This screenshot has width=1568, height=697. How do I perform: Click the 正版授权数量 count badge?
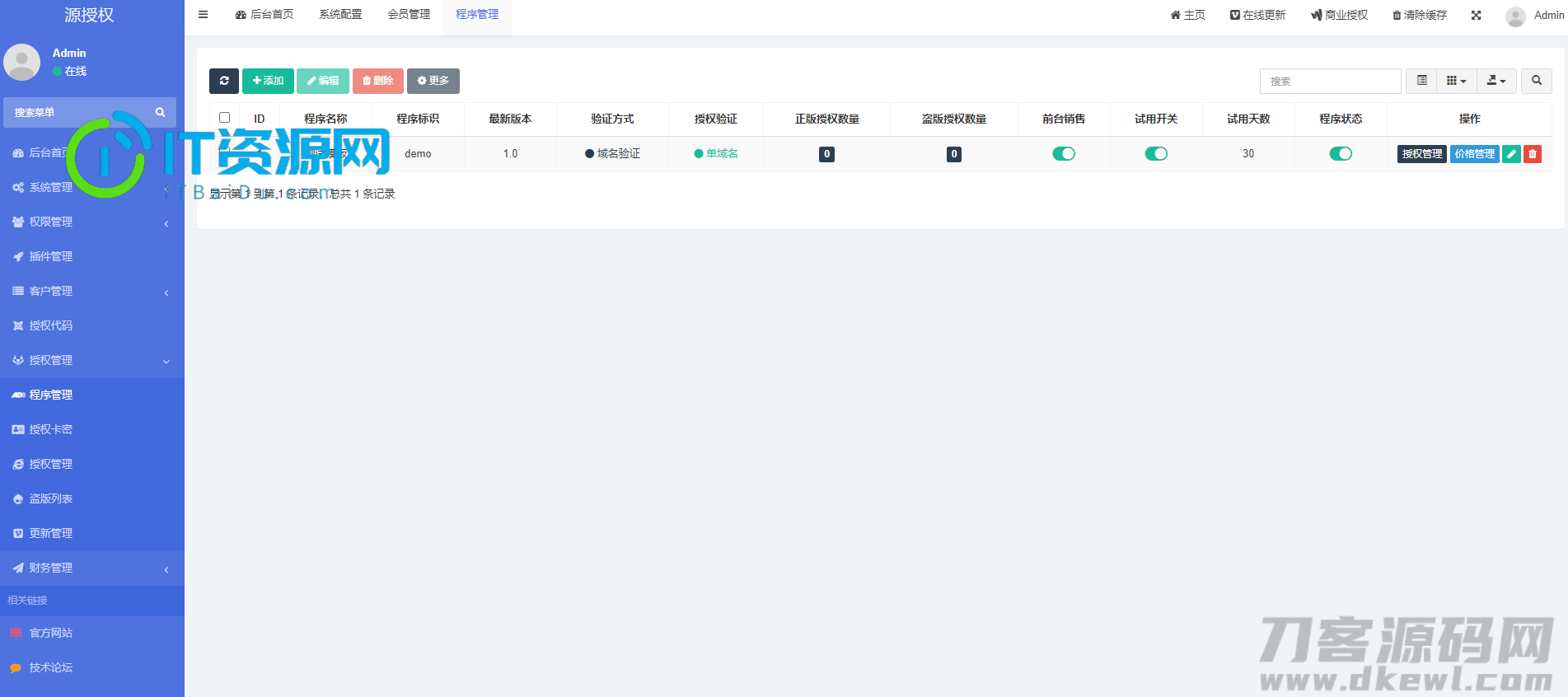[x=826, y=154]
